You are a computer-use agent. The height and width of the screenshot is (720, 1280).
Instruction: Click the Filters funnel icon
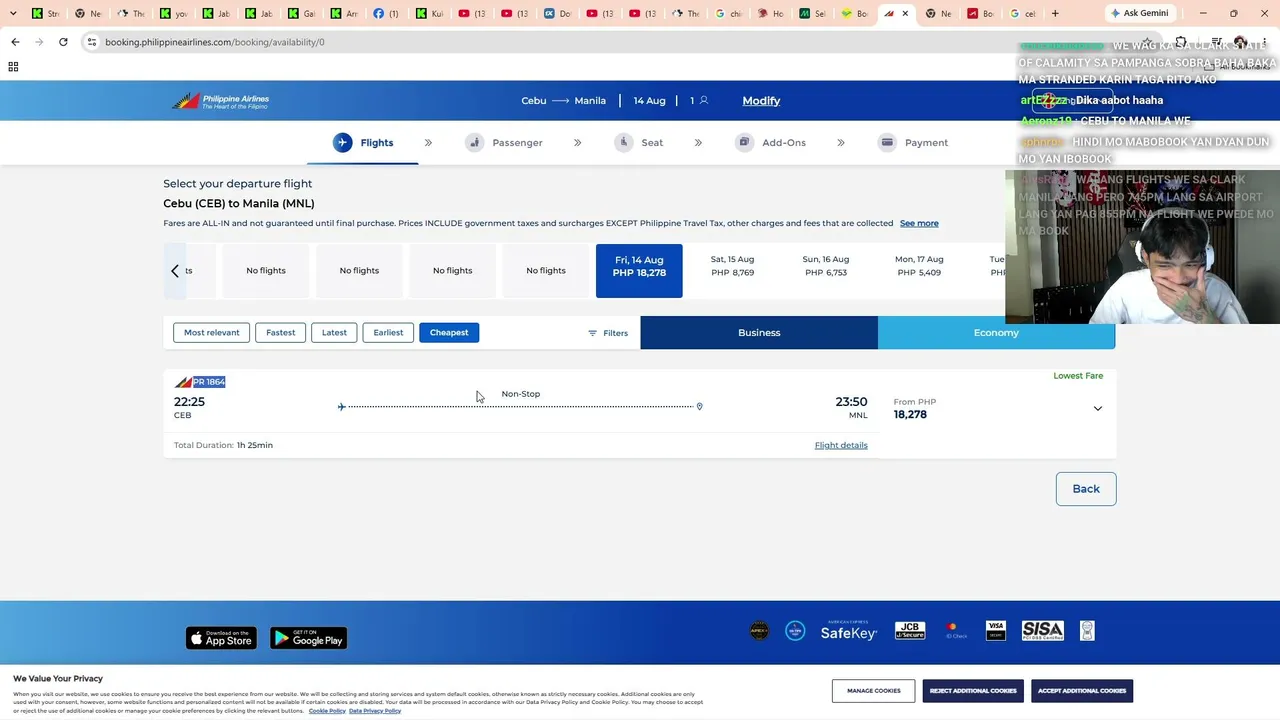coord(592,333)
